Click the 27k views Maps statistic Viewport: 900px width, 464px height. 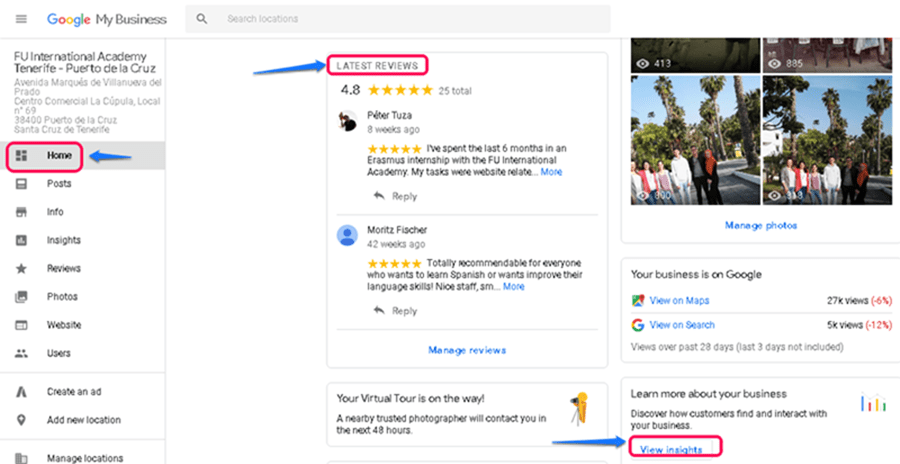click(x=859, y=300)
